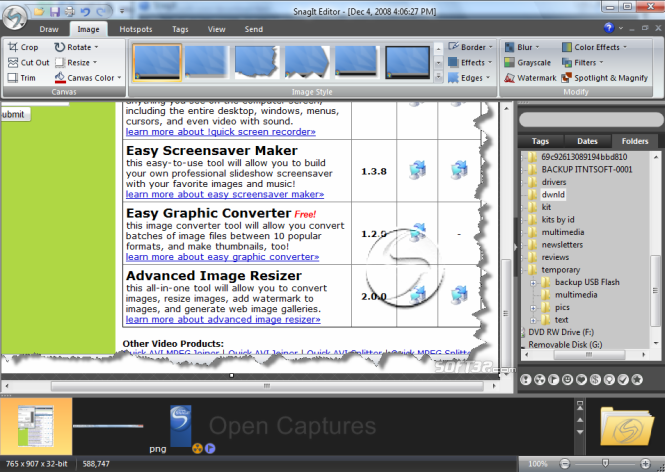This screenshot has height=472, width=665.
Task: Switch to the Send ribbon tab
Action: click(254, 29)
